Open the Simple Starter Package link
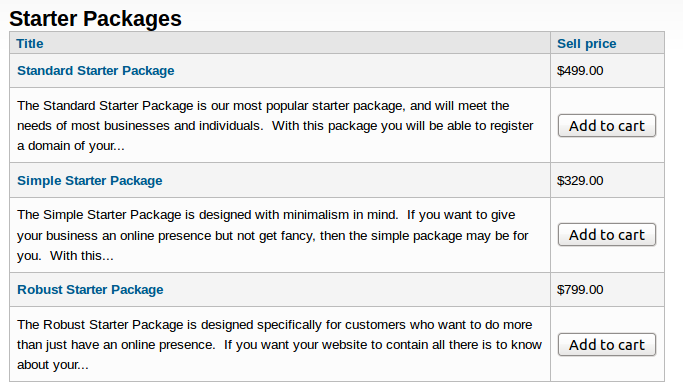The height and width of the screenshot is (382, 683). (x=89, y=180)
